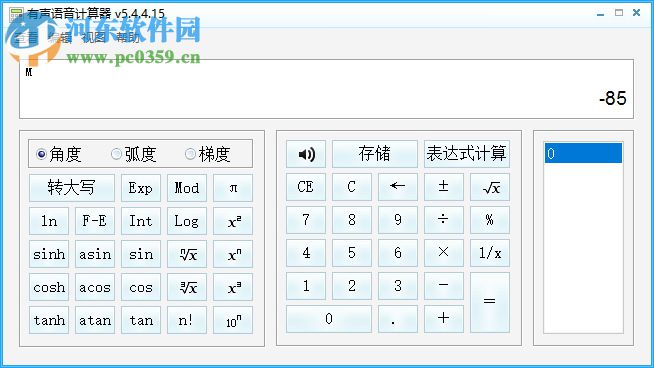Click the Mod button

pos(187,188)
